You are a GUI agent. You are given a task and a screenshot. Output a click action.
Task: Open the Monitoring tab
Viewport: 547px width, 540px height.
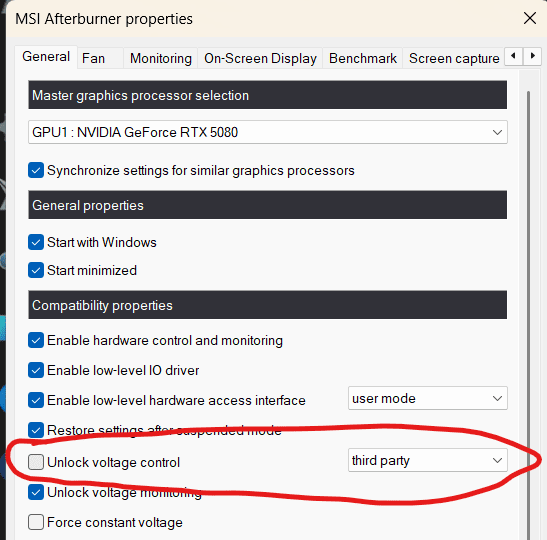point(160,58)
